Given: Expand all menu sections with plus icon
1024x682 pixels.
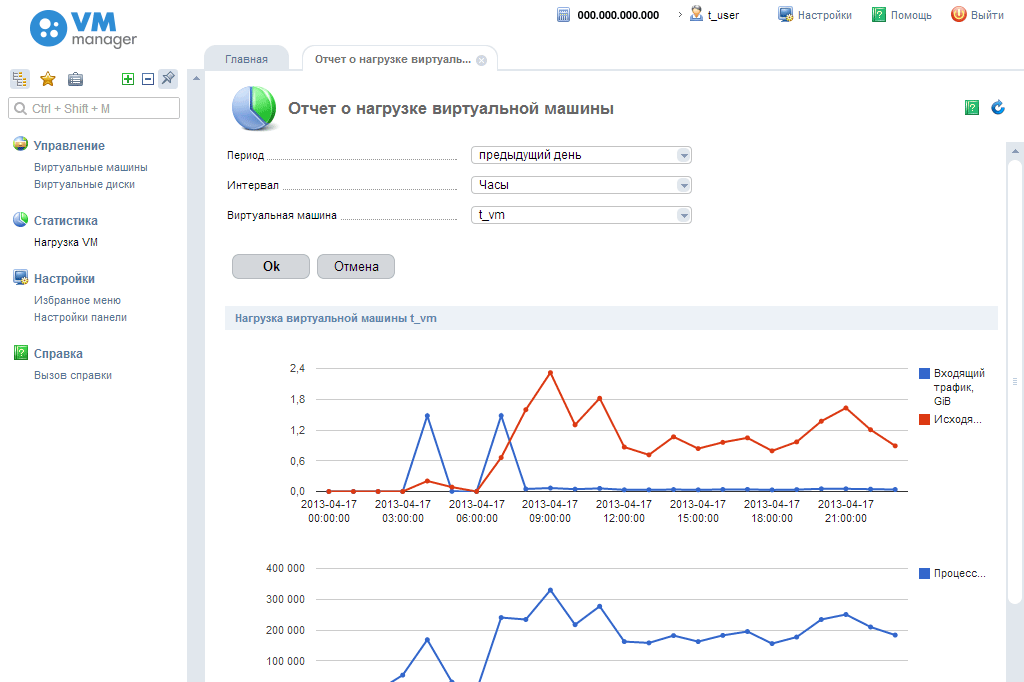Looking at the screenshot, I should 128,79.
